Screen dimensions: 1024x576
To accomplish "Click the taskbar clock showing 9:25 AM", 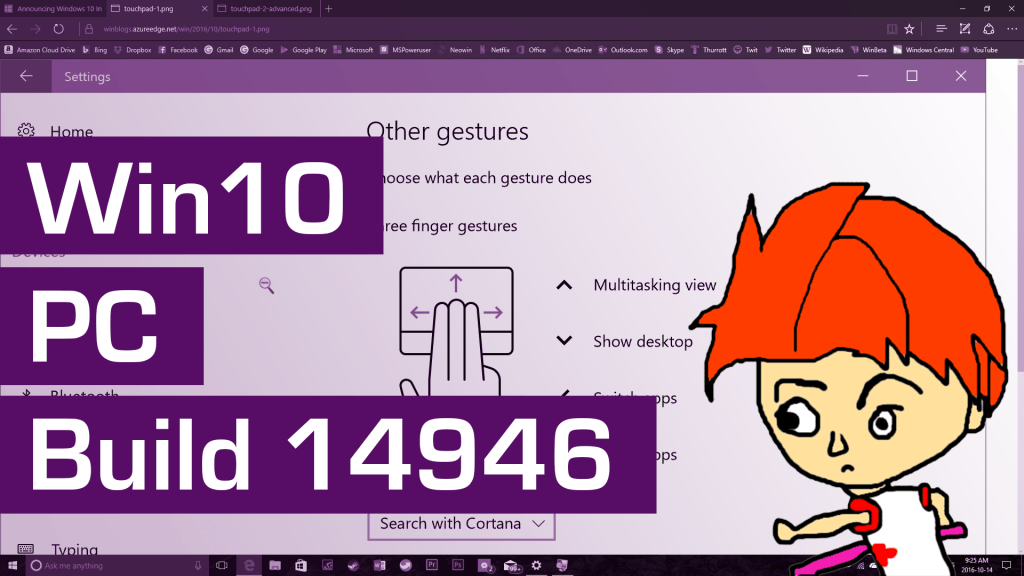I will [x=976, y=566].
